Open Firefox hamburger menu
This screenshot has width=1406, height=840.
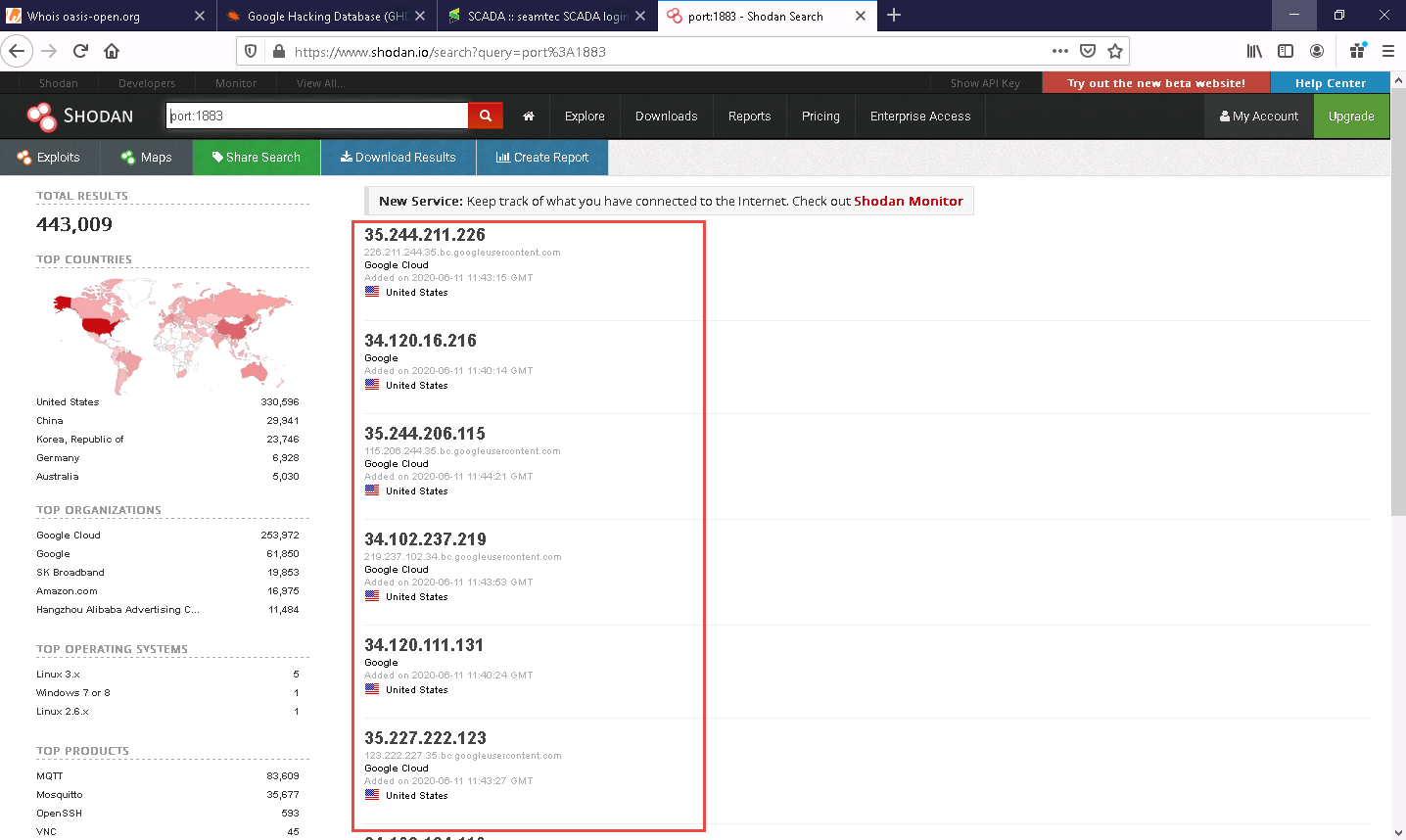click(x=1387, y=51)
